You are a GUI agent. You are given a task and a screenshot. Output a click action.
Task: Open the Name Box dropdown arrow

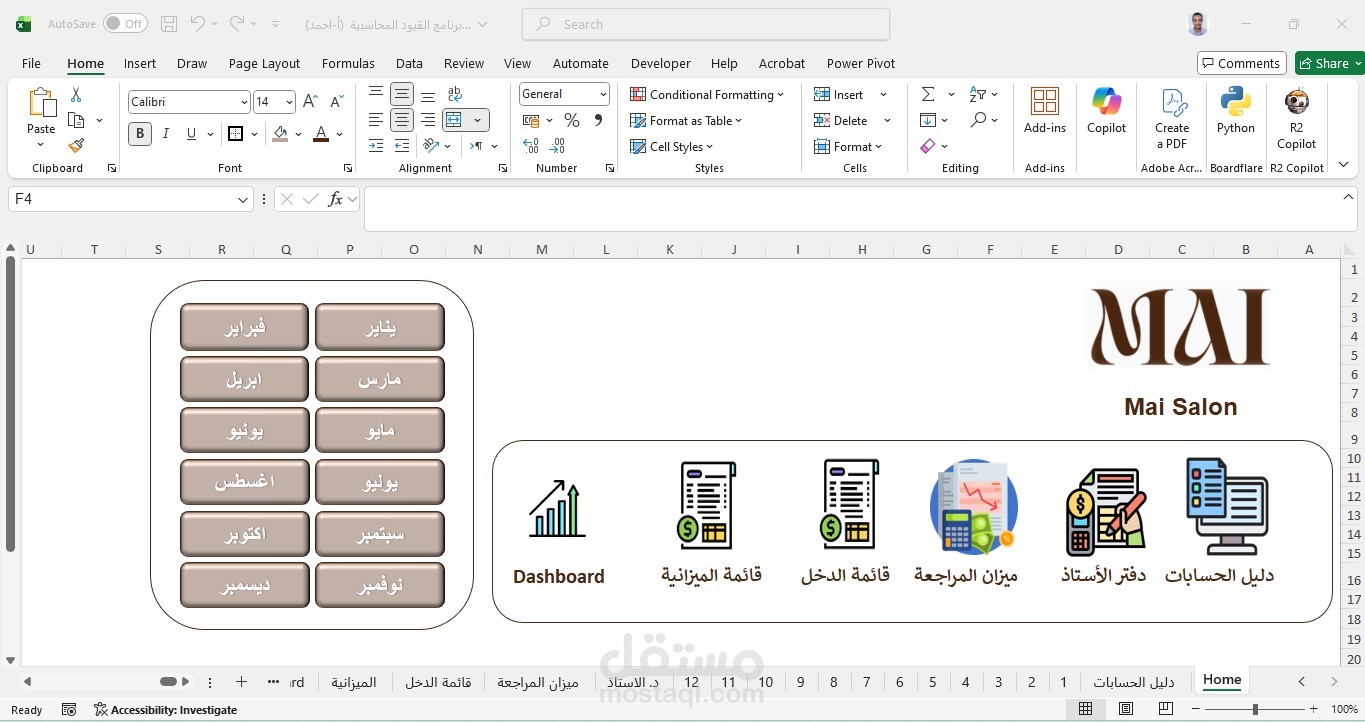243,200
